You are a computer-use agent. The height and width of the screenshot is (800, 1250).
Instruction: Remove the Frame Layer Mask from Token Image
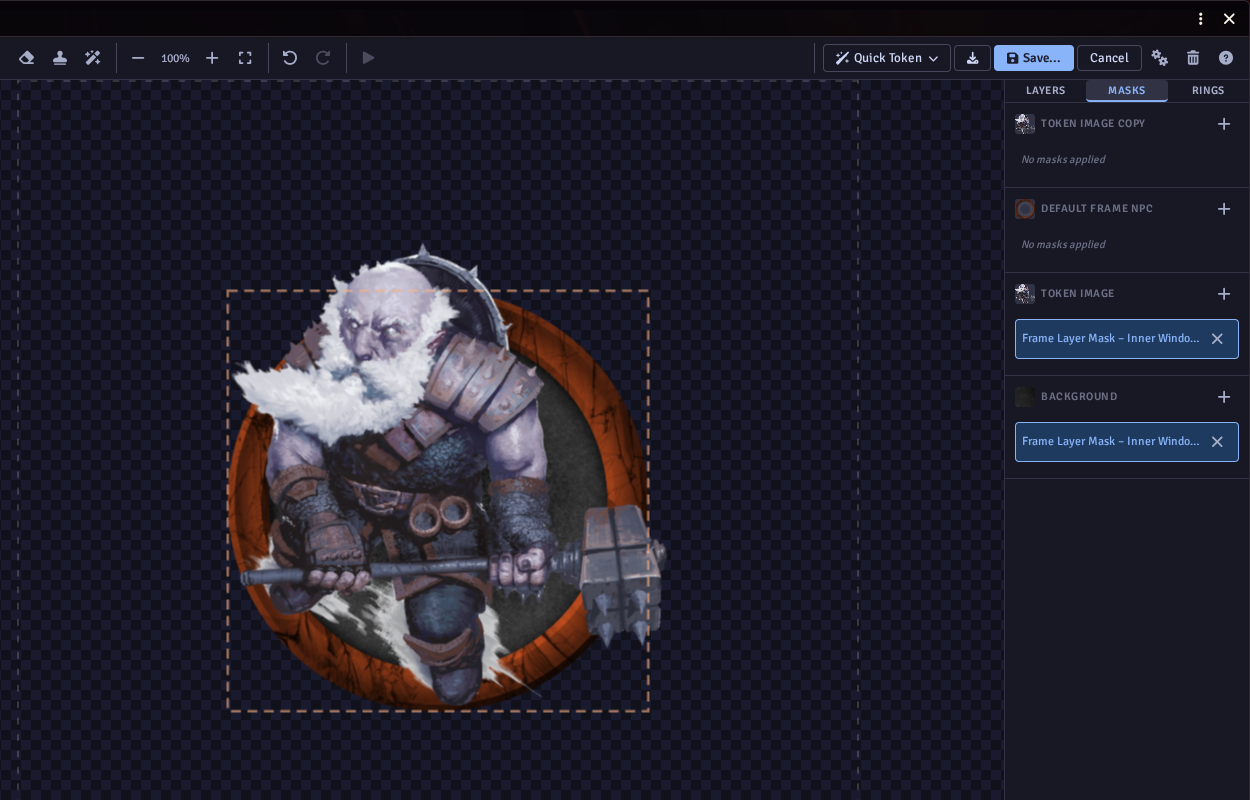coord(1217,339)
